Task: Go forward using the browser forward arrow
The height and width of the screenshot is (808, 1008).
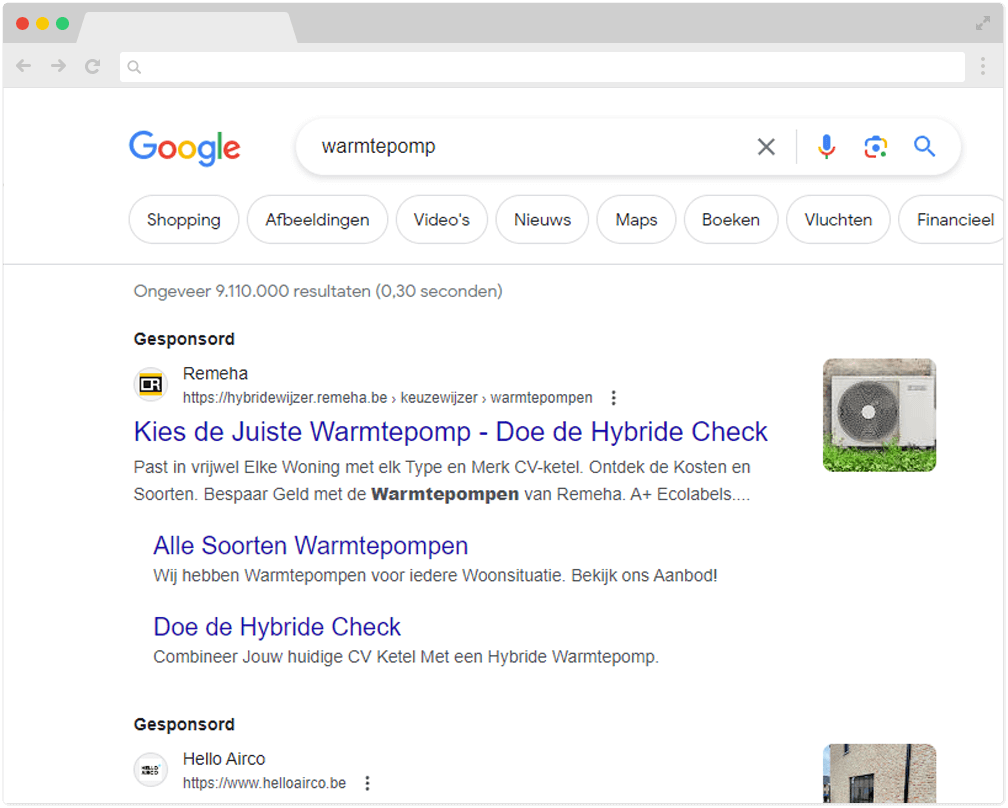Action: tap(58, 66)
